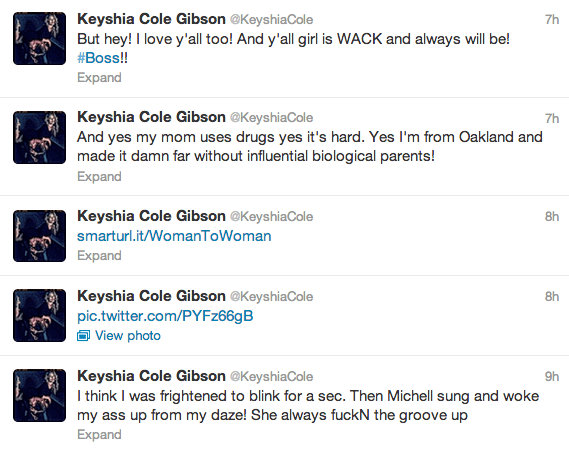Click avatar on the pic.twitter.com tweet
569x454 pixels.
(x=40, y=315)
